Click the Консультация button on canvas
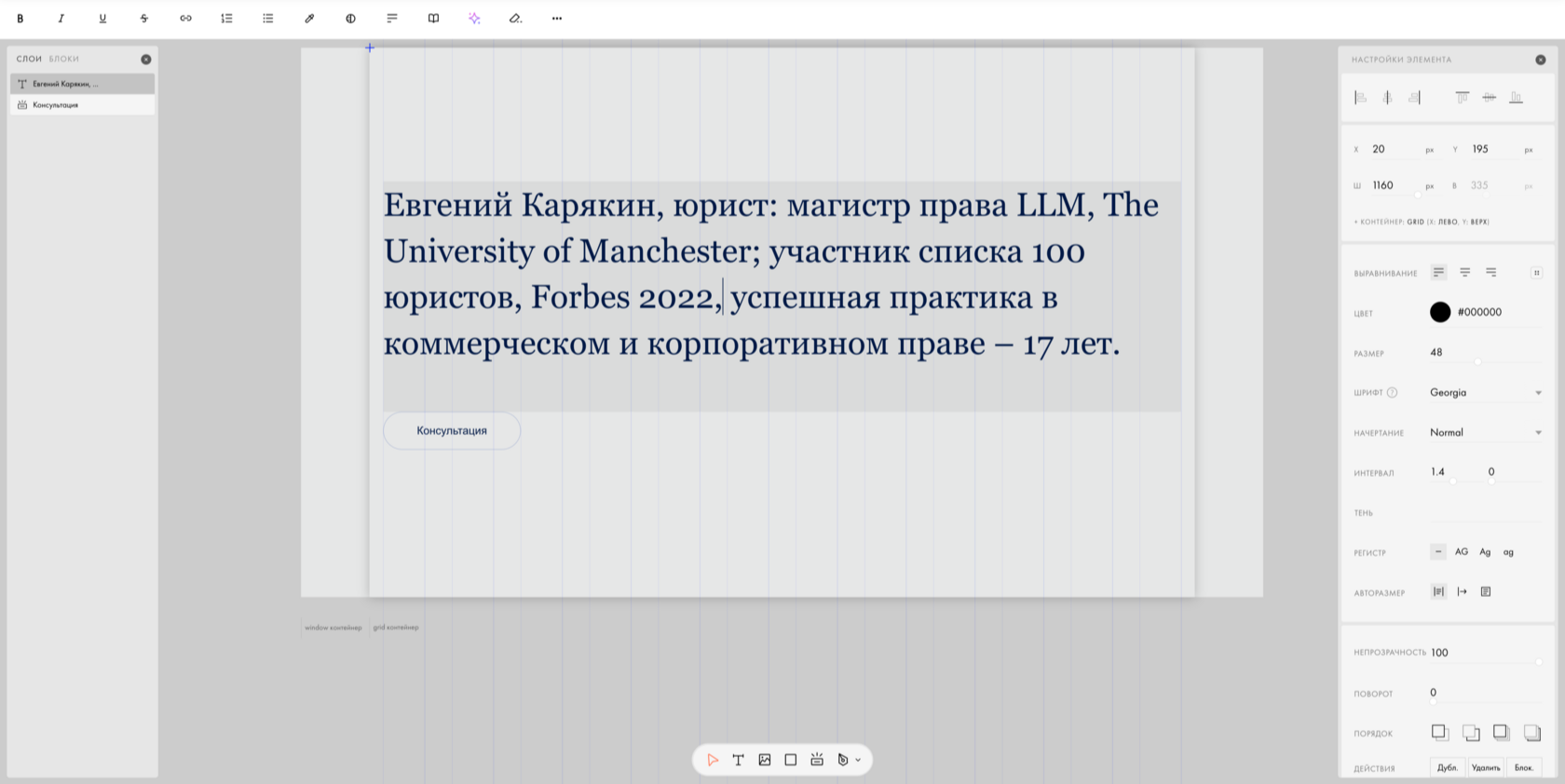Image resolution: width=1565 pixels, height=784 pixels. click(452, 431)
